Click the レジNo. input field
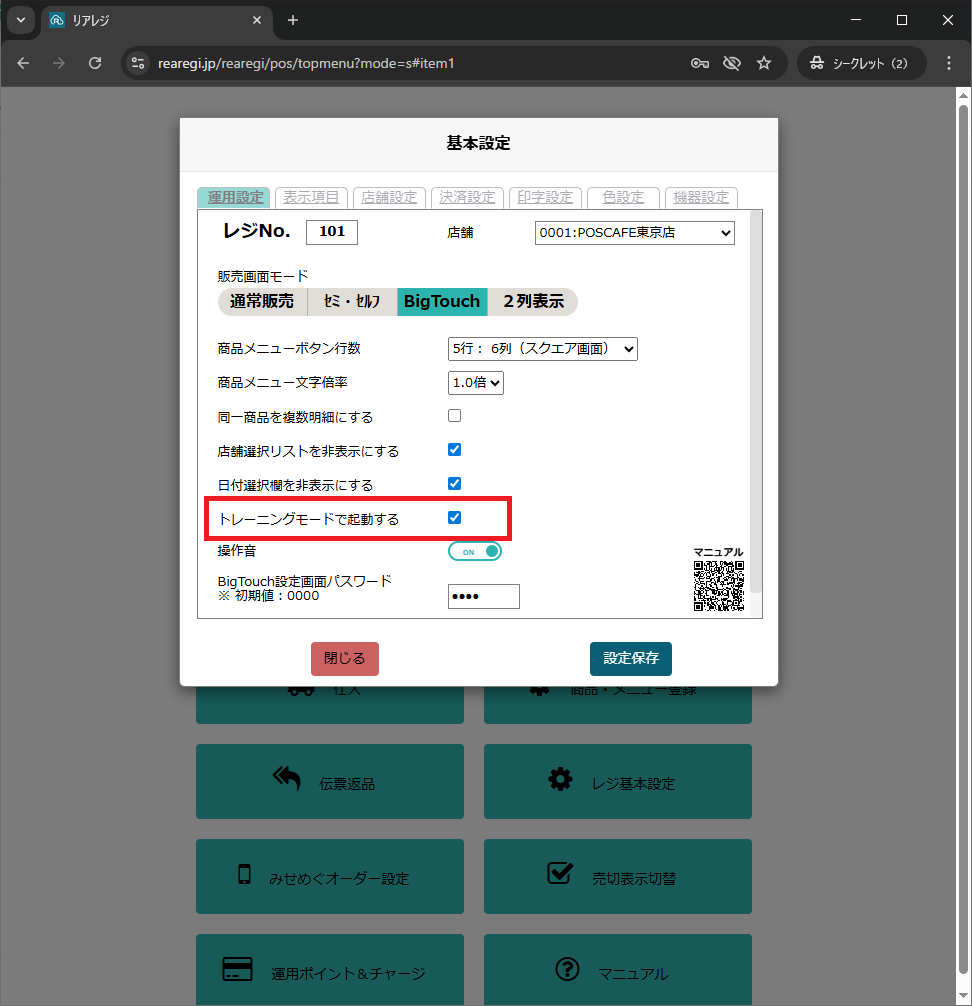Viewport: 972px width, 1006px height. click(x=332, y=232)
